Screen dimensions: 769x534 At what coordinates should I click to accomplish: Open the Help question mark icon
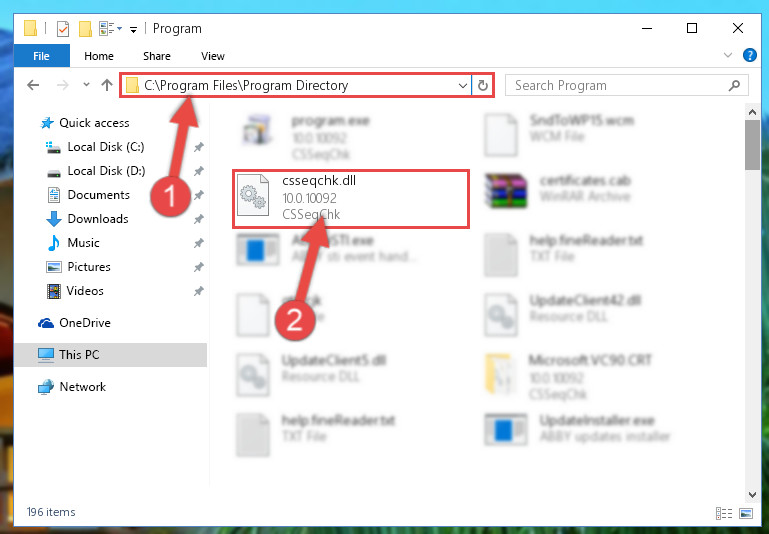(x=749, y=55)
